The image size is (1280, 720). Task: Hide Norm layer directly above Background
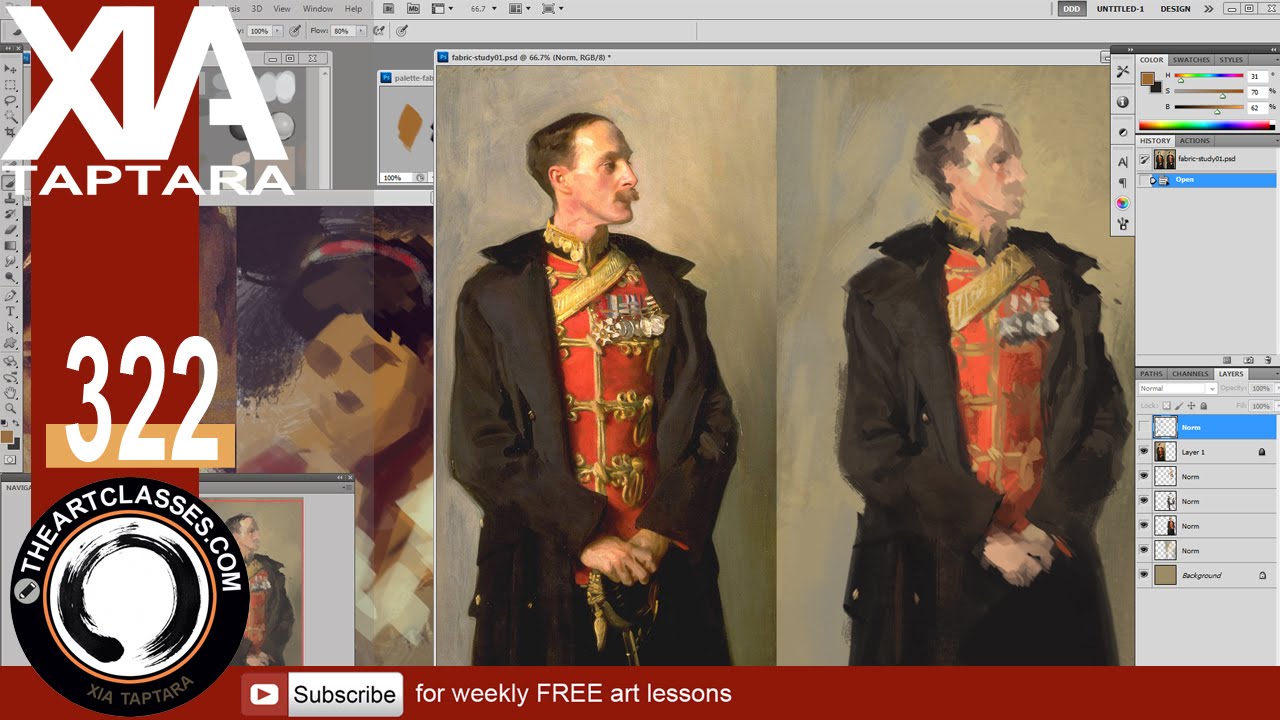click(1144, 550)
